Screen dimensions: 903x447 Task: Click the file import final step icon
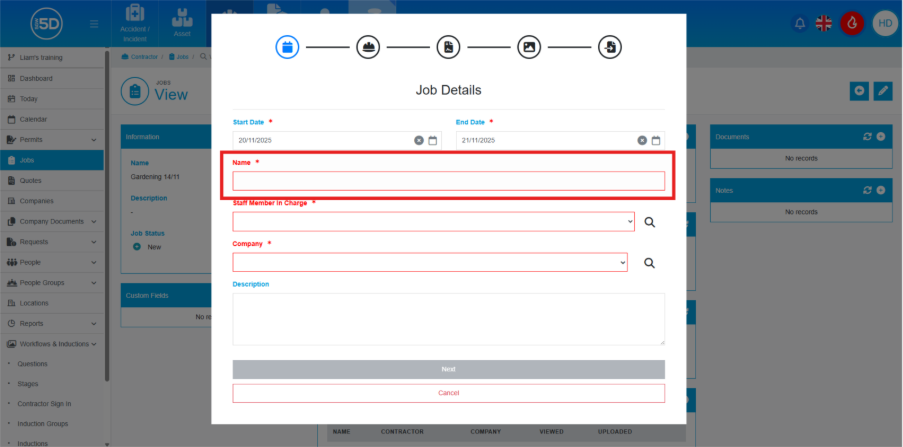(610, 47)
